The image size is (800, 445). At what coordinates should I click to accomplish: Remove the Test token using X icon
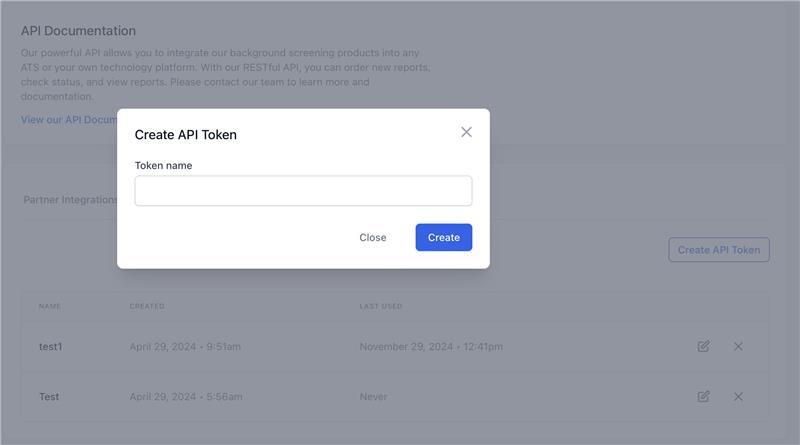pyautogui.click(x=738, y=396)
